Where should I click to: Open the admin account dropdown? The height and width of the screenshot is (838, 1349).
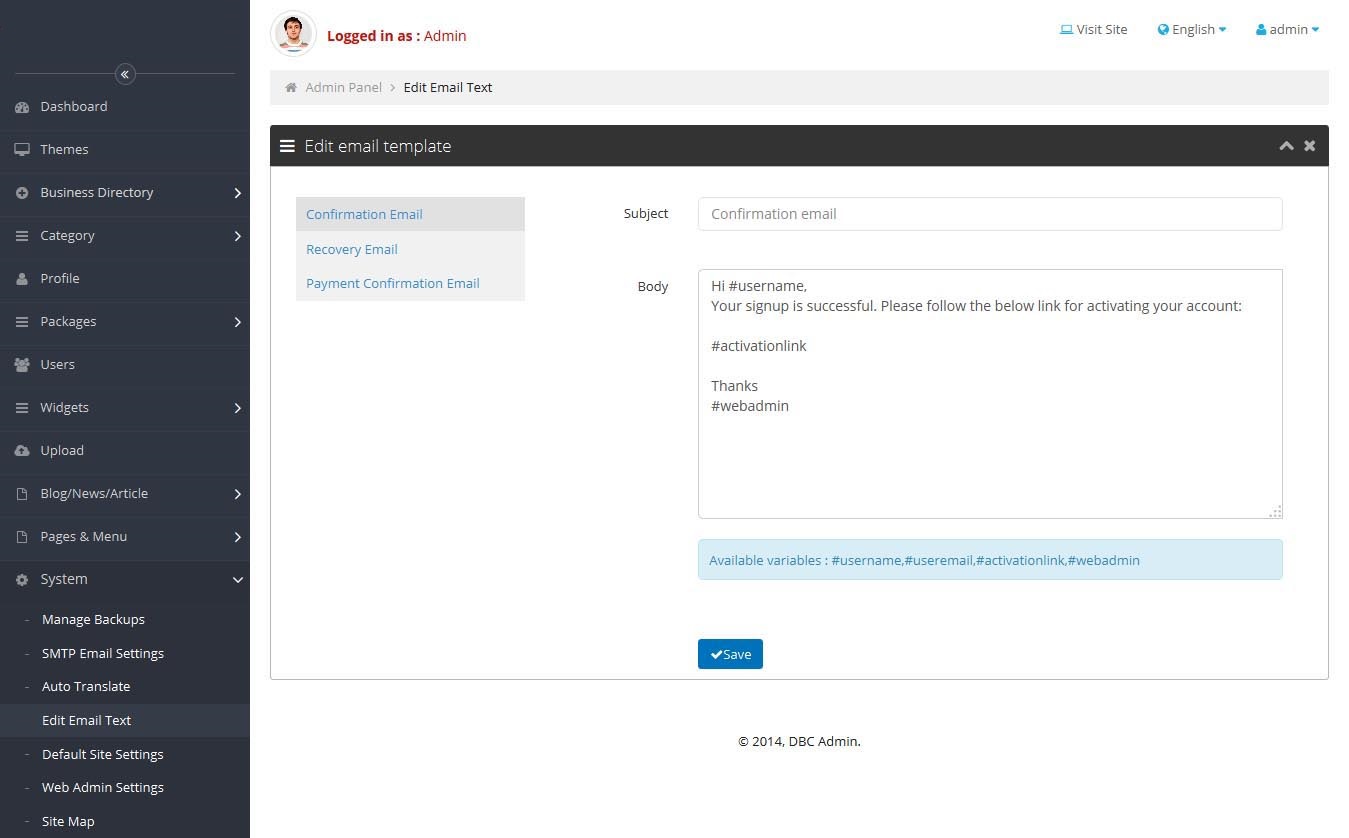tap(1288, 30)
